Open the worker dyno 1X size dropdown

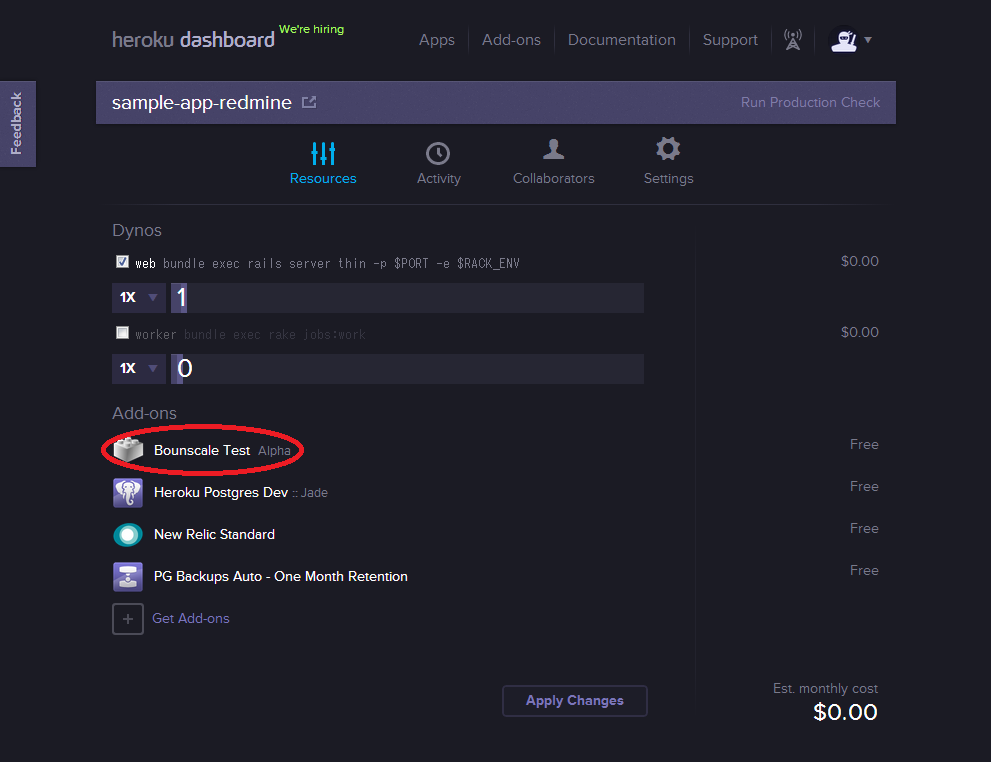(x=139, y=368)
